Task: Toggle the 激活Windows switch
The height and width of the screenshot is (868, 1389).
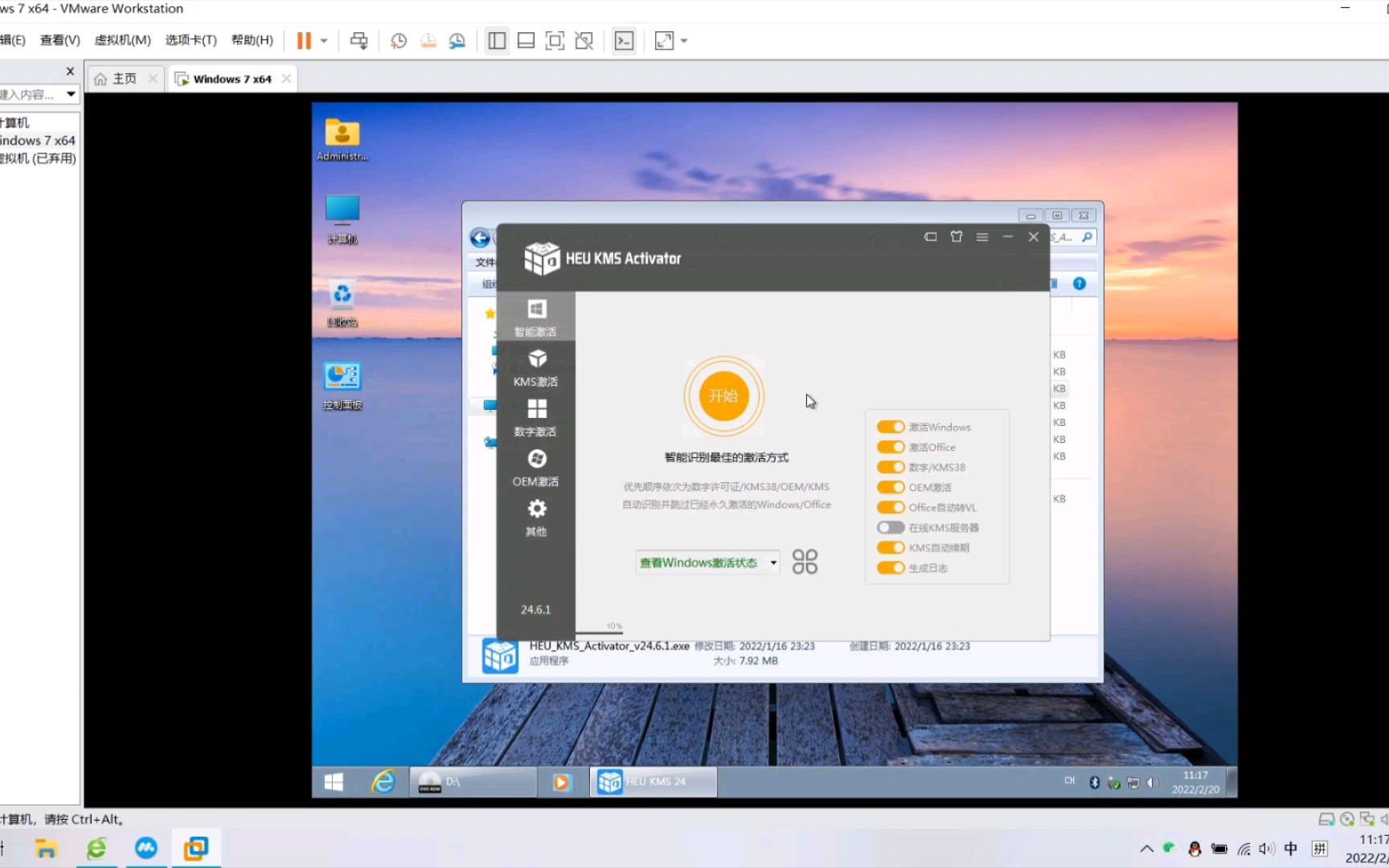Action: click(890, 427)
